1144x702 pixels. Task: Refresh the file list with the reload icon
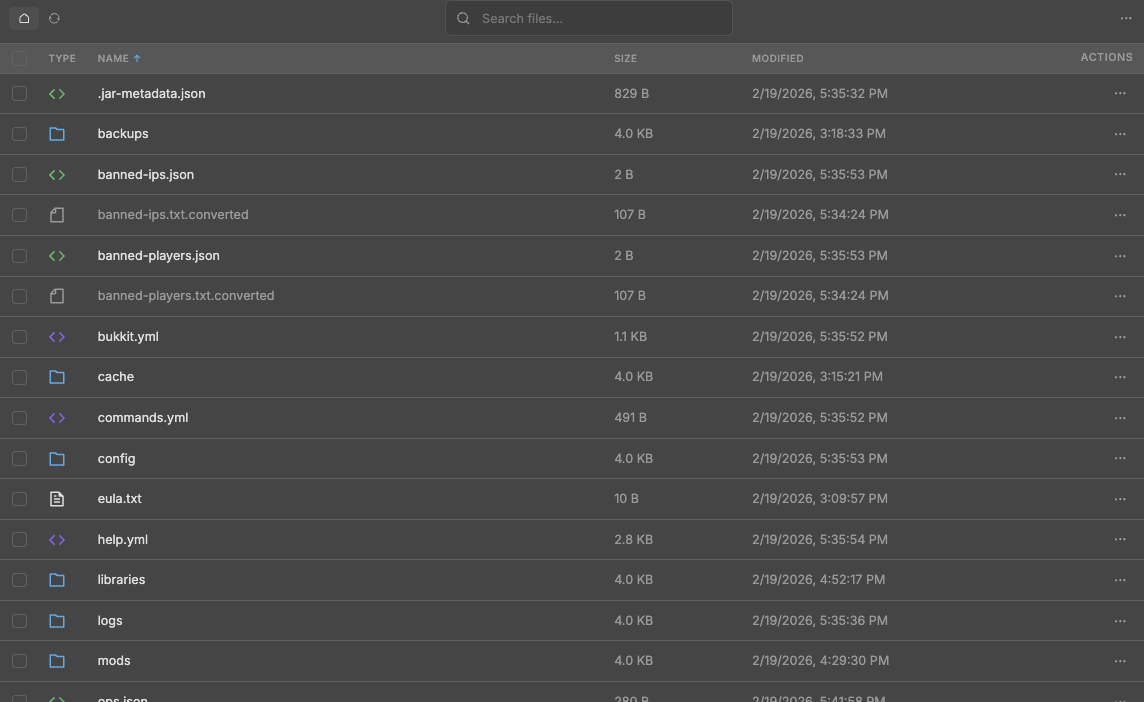pyautogui.click(x=55, y=18)
